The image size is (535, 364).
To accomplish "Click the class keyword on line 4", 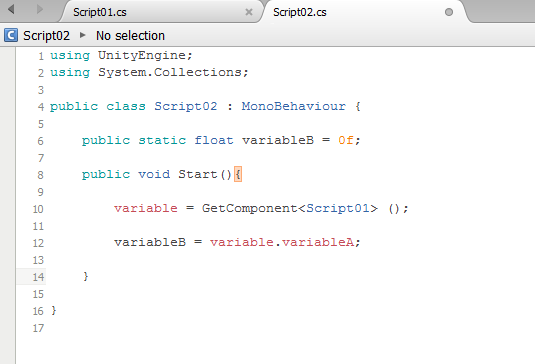I will click(126, 106).
